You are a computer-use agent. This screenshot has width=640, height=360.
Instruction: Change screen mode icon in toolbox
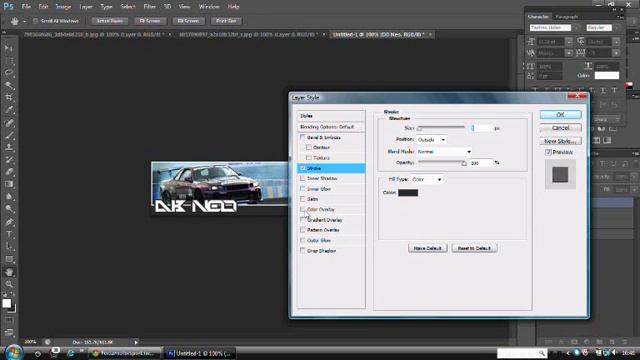click(9, 332)
